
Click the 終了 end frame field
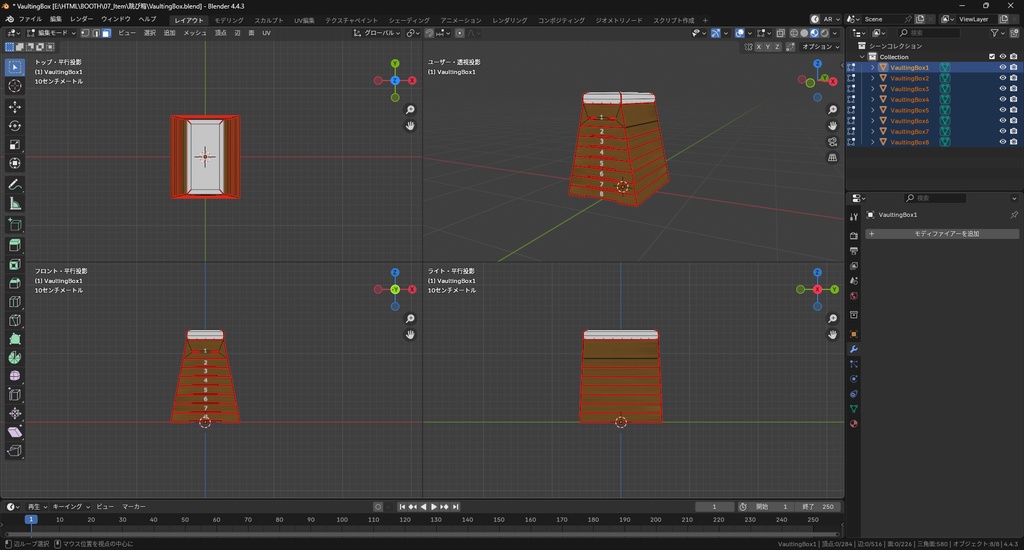(x=816, y=507)
